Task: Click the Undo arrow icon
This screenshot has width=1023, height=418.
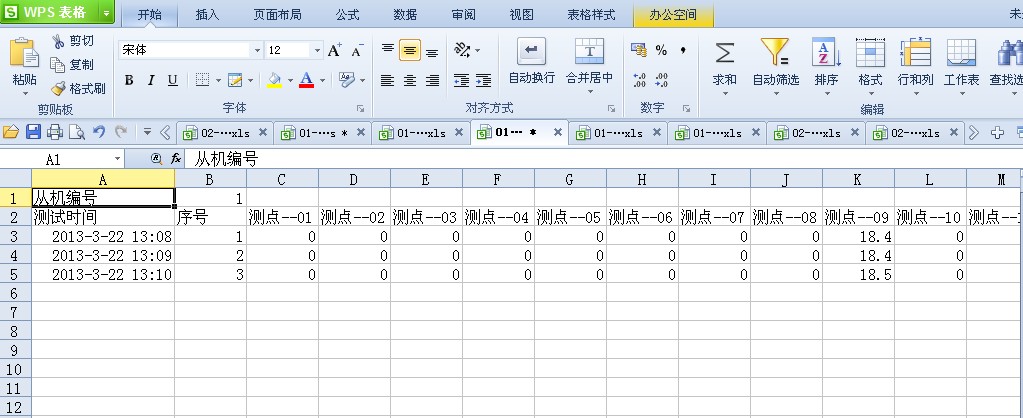Action: 98,132
